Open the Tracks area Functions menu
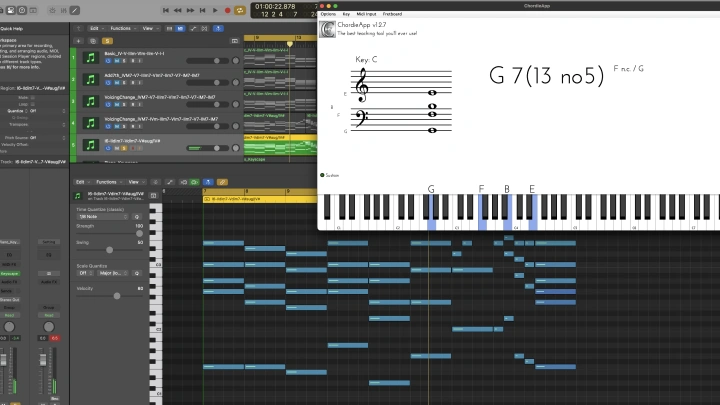The image size is (720, 405). [122, 28]
